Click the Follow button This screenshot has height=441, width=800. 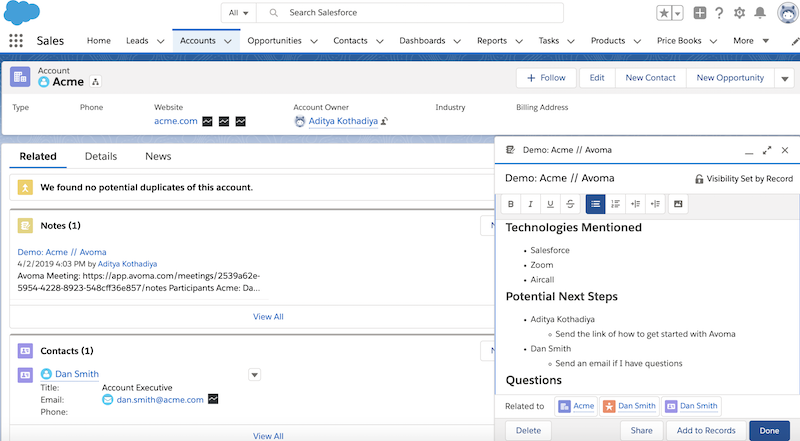[546, 78]
